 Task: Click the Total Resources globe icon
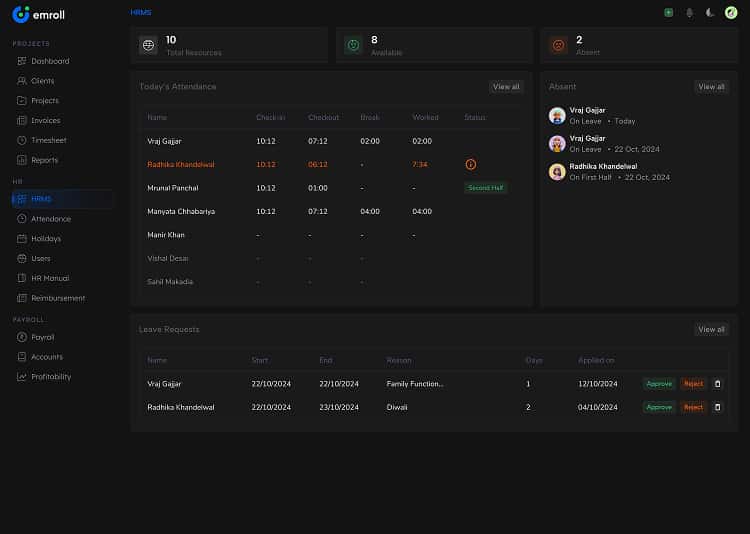(x=148, y=45)
